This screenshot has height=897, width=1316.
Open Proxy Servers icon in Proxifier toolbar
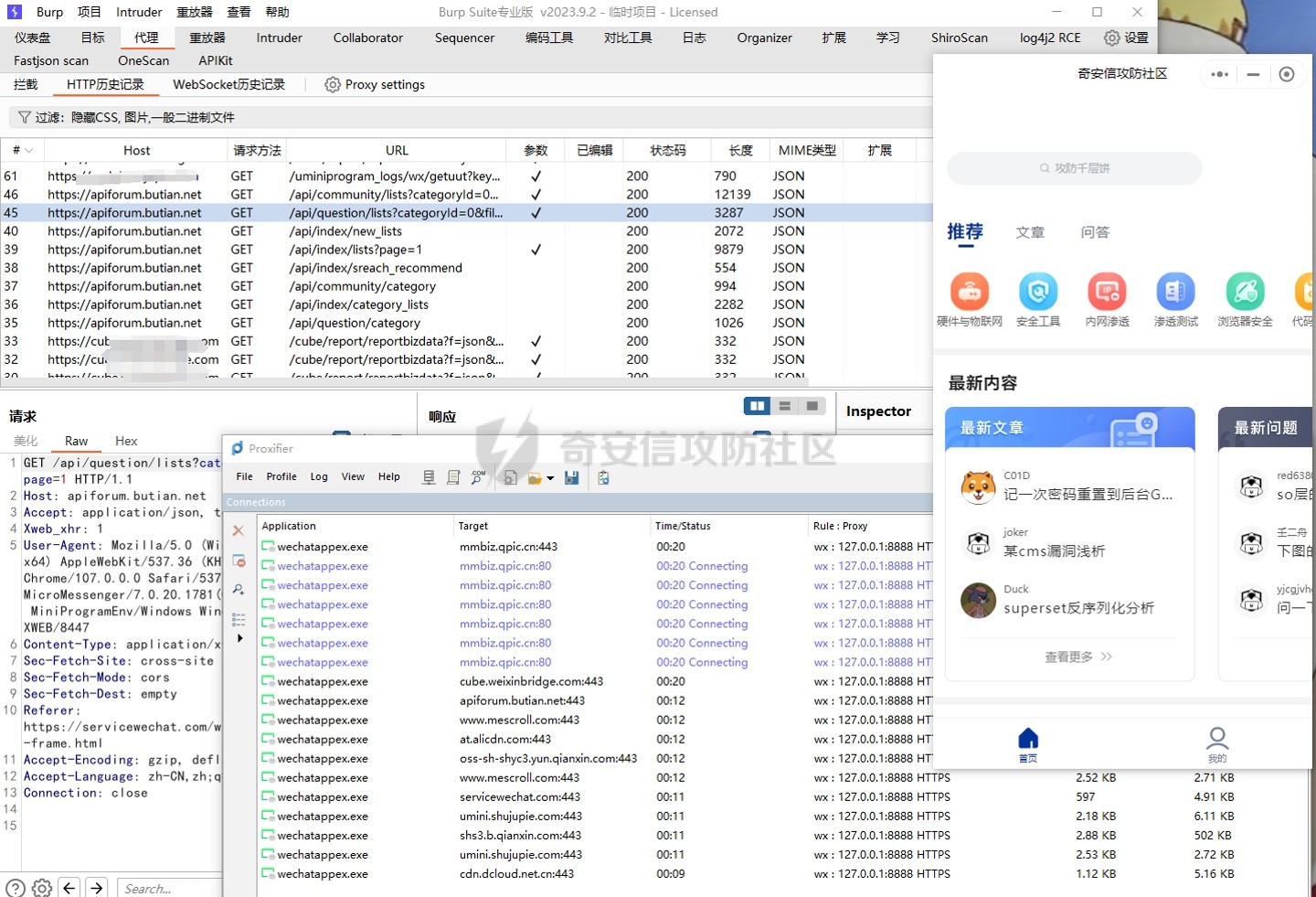coord(429,477)
